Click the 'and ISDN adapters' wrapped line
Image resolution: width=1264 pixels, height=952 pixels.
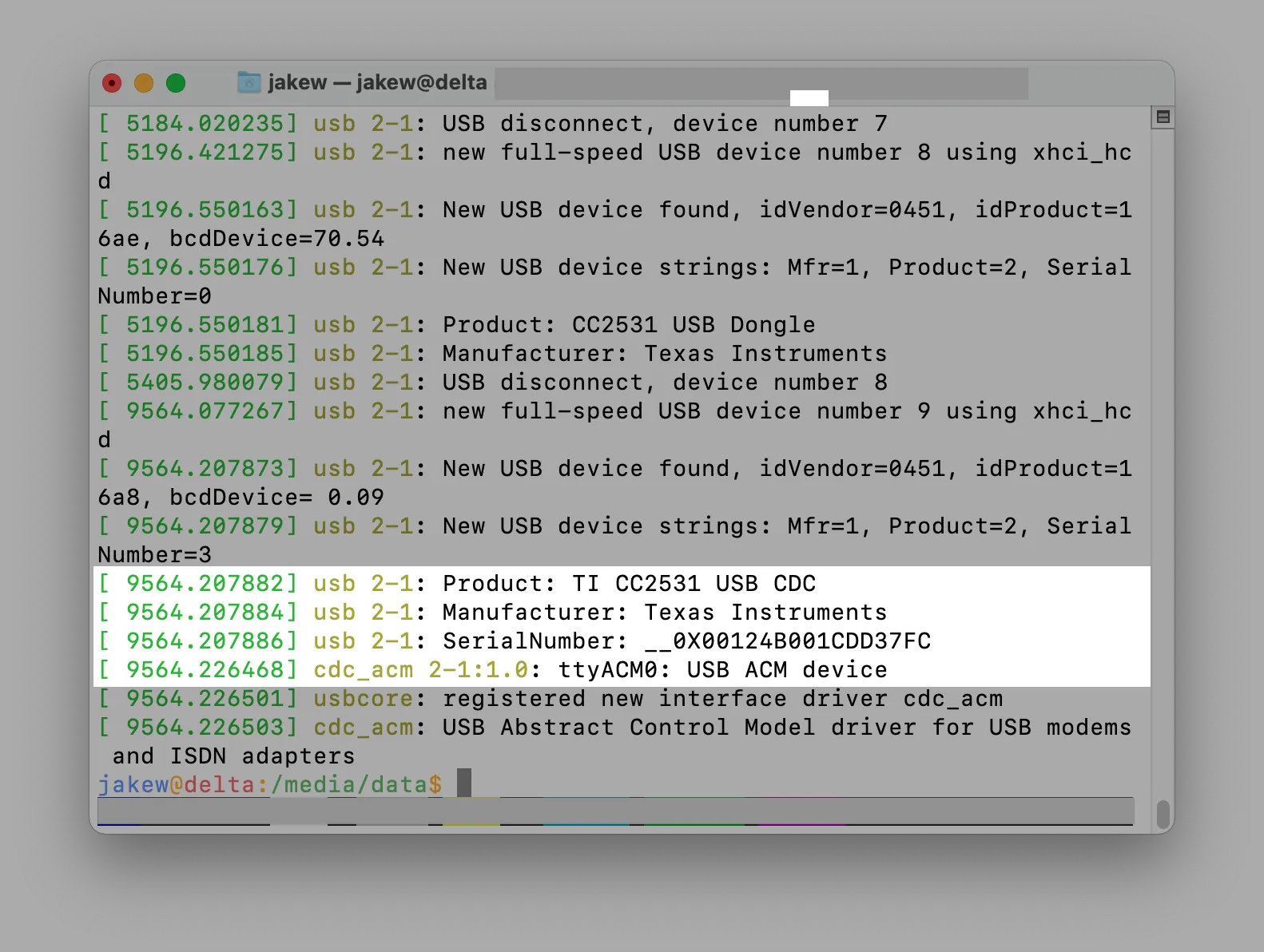[233, 756]
